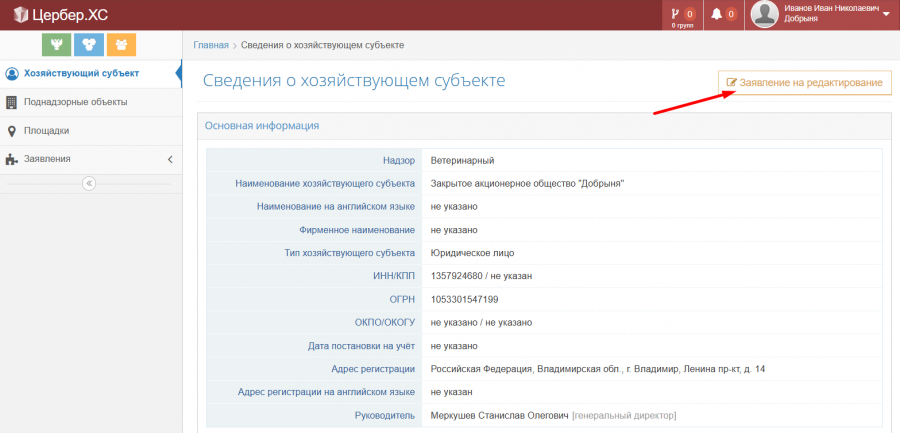Open the user account dropdown arrow
Viewport: 900px width, 433px height.
pos(887,14)
